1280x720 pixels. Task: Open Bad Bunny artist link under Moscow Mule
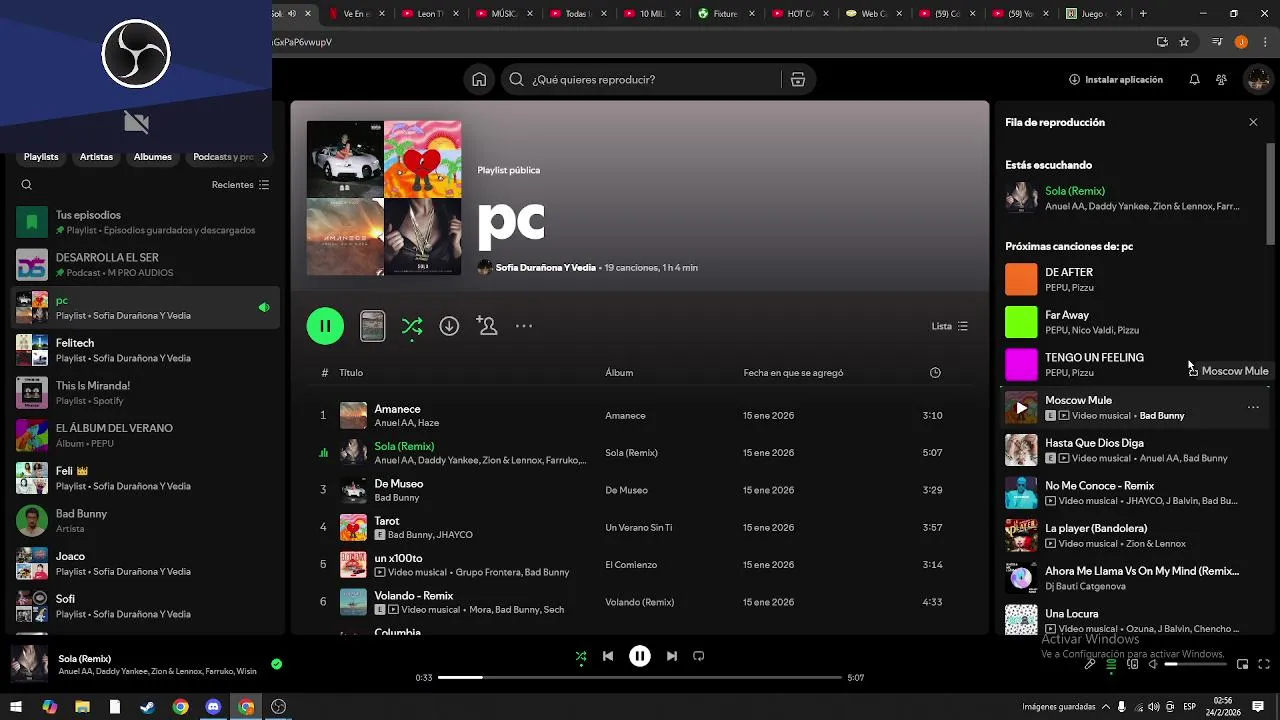1162,416
